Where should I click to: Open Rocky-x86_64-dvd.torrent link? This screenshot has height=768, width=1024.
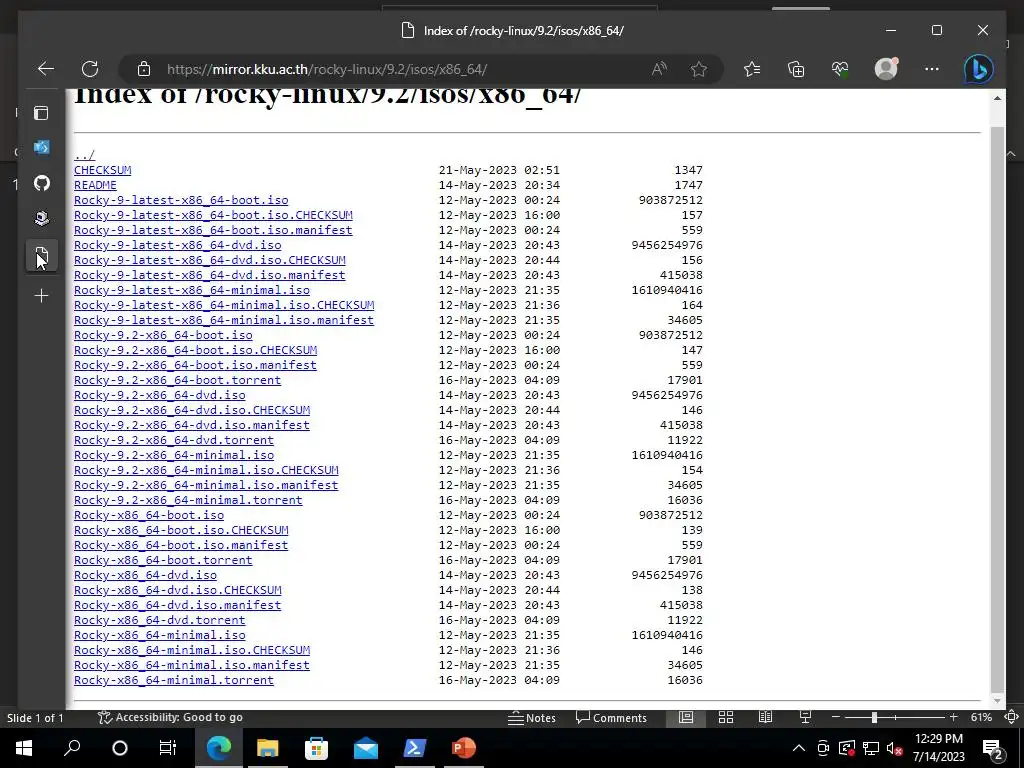[x=160, y=620]
